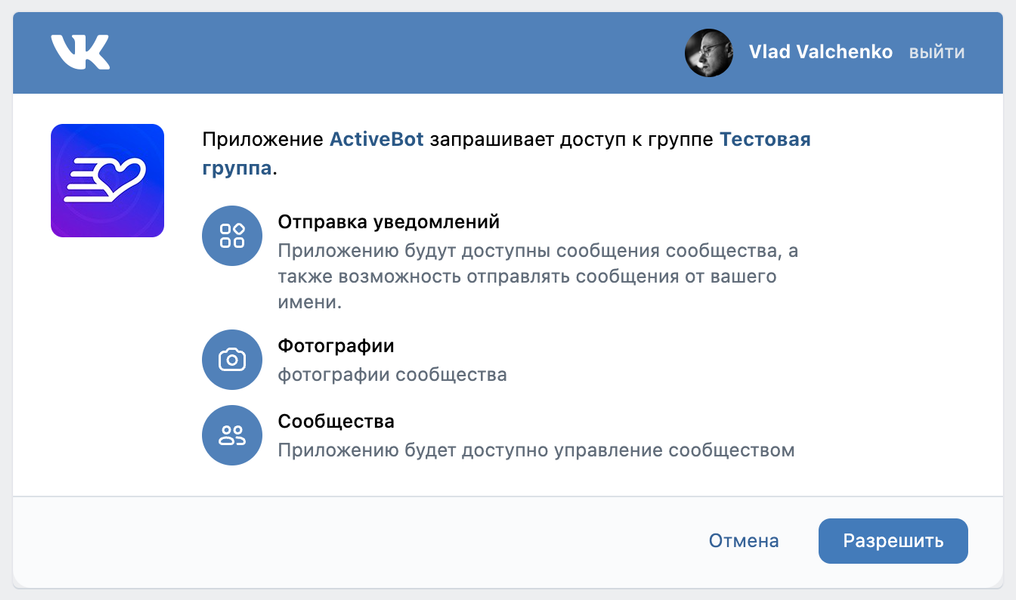Select the Фотографии permission heading
Viewport: 1016px width, 600px height.
(x=336, y=346)
